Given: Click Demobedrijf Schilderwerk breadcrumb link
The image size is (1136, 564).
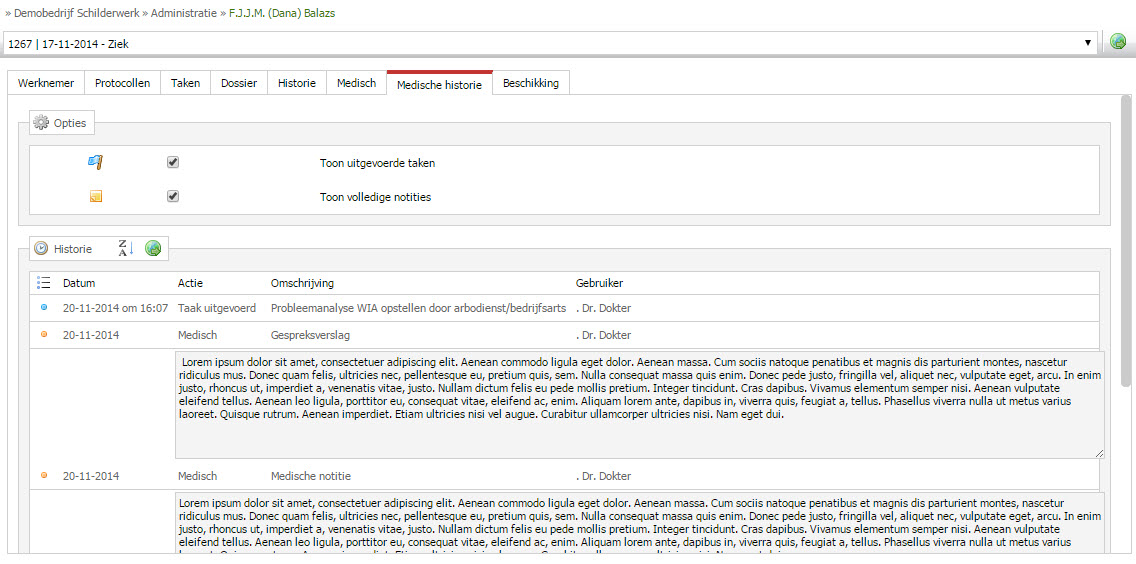Looking at the screenshot, I should (x=78, y=13).
